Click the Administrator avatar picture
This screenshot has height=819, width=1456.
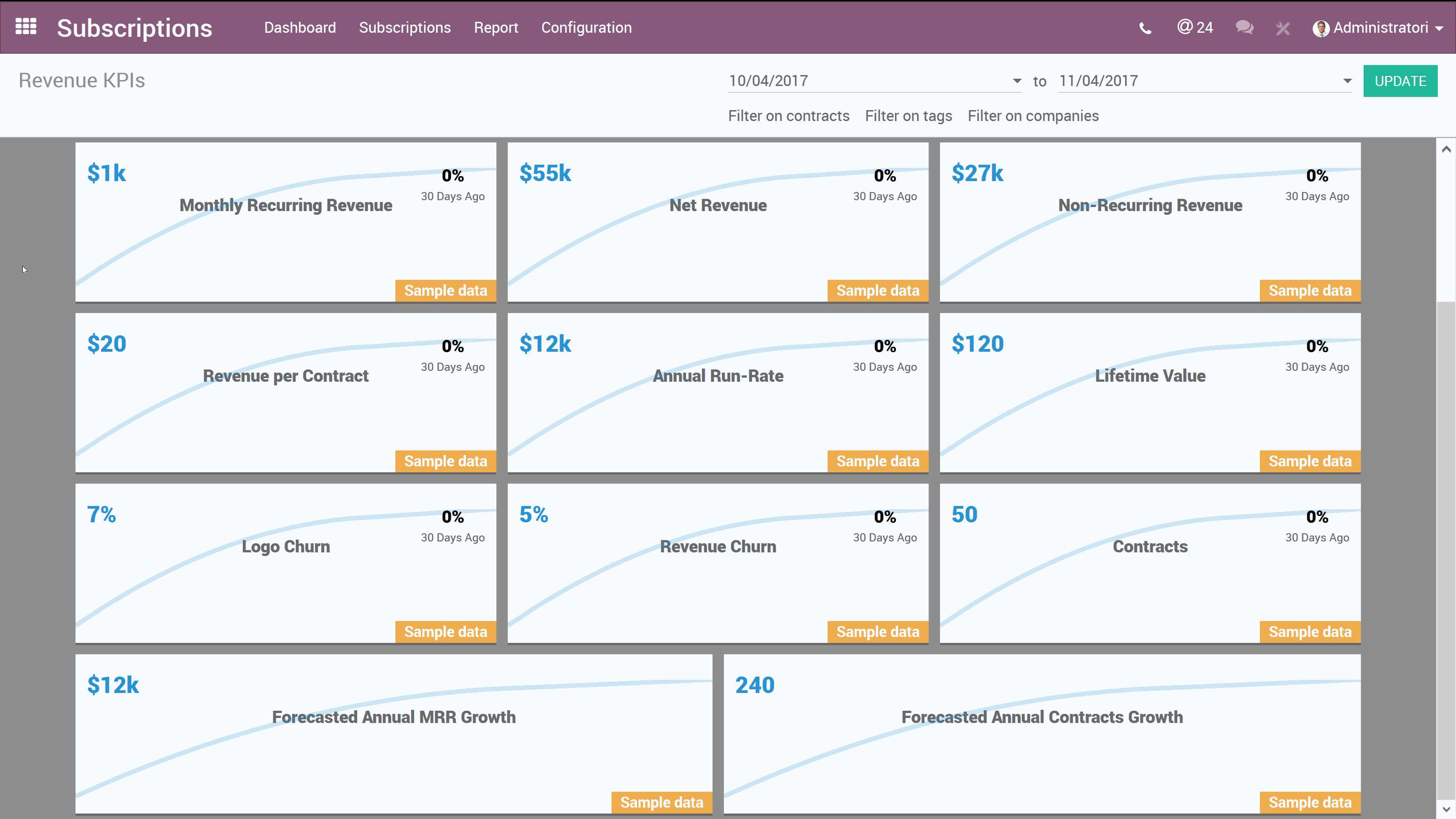coord(1321,28)
